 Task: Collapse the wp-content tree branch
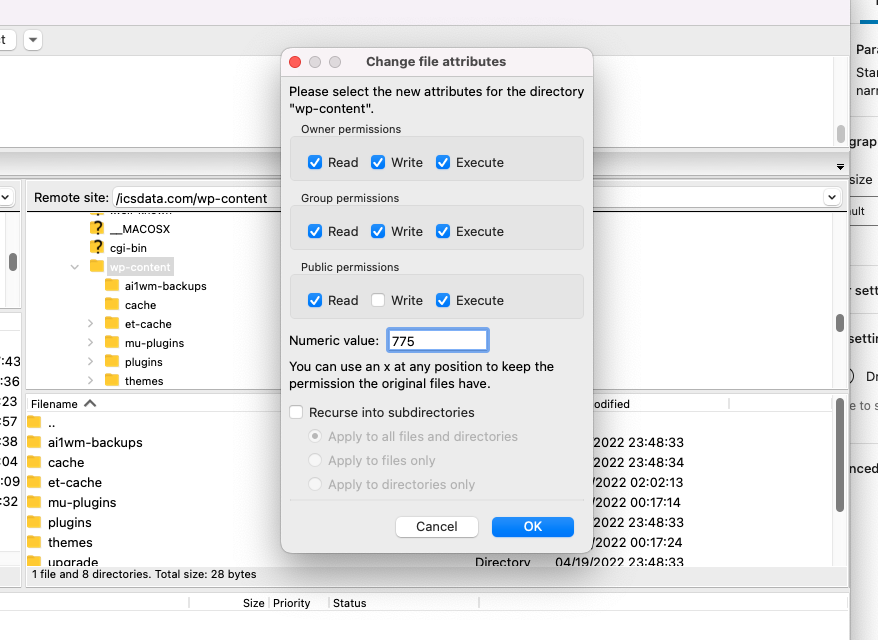[x=74, y=266]
